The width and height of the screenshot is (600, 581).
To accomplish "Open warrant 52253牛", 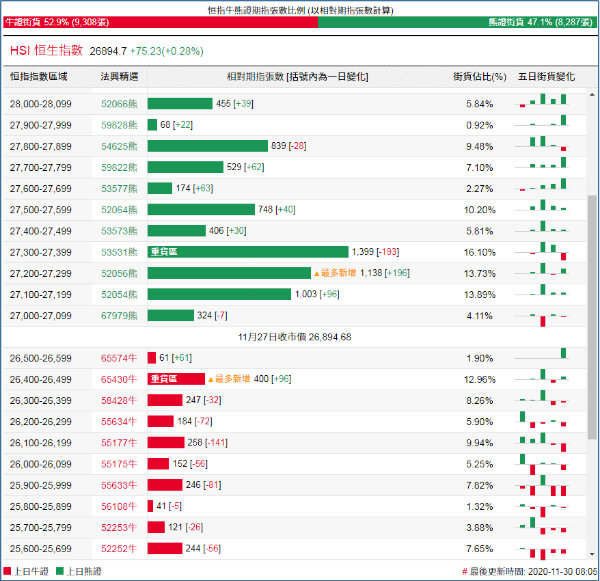I will pos(119,527).
